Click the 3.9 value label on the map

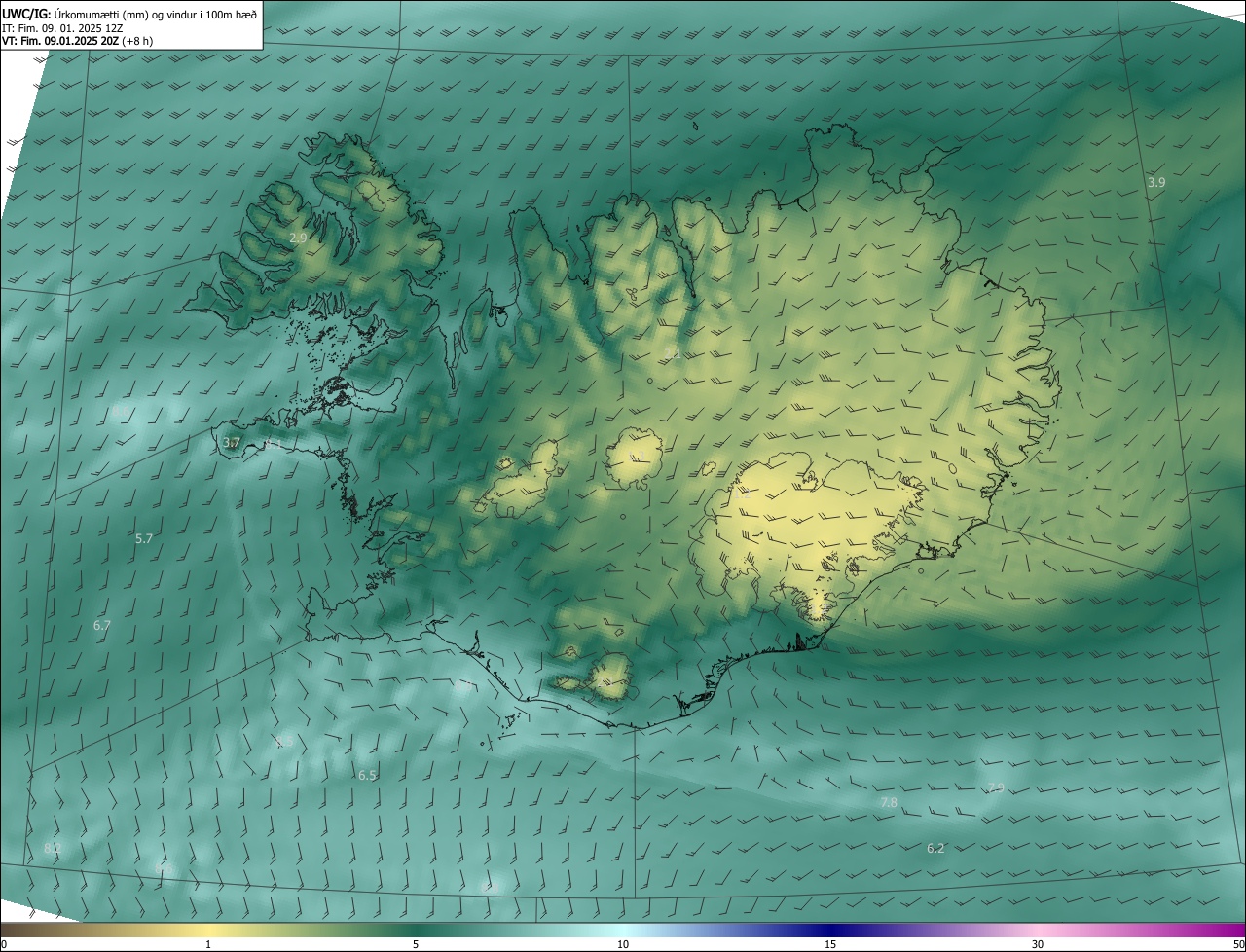pos(1156,182)
